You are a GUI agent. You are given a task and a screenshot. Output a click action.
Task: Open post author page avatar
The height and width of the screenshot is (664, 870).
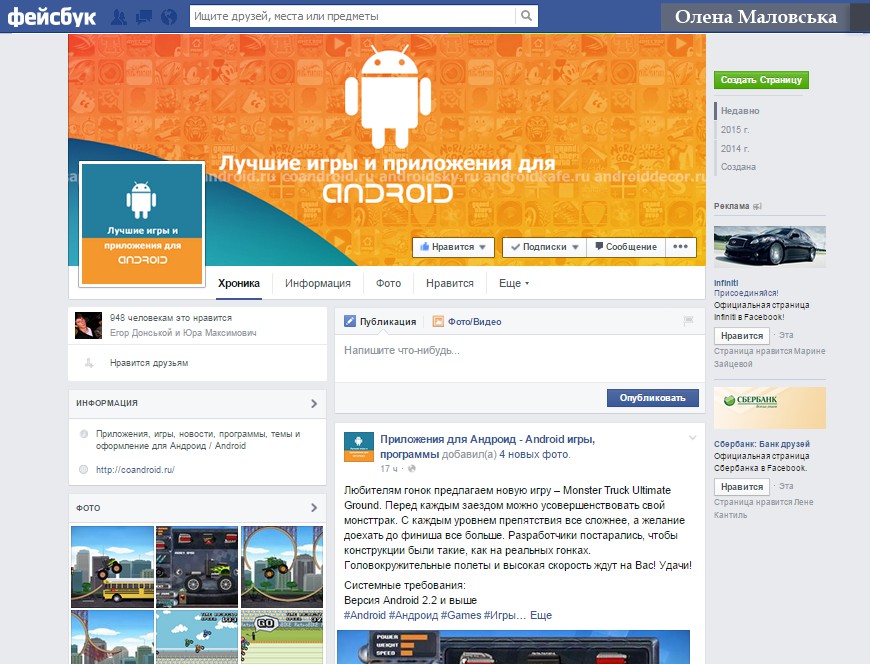pos(358,447)
